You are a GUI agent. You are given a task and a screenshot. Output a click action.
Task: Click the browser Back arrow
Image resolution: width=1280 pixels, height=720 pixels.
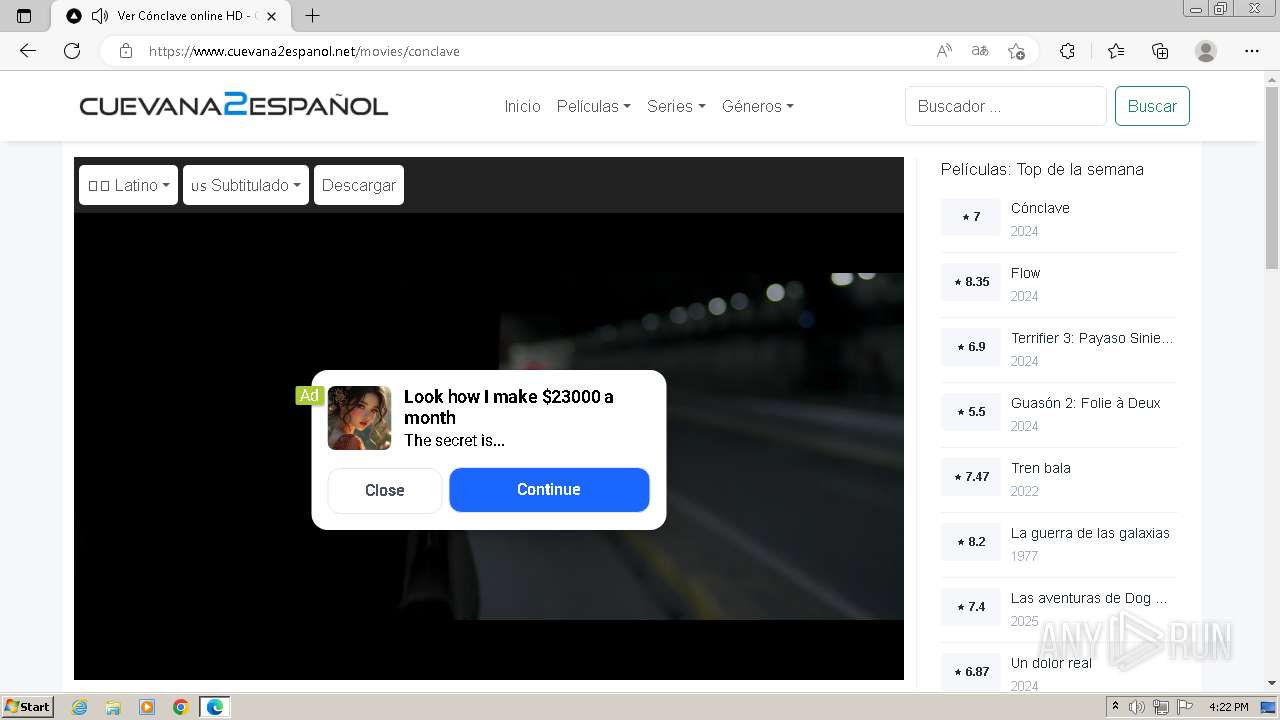28,51
